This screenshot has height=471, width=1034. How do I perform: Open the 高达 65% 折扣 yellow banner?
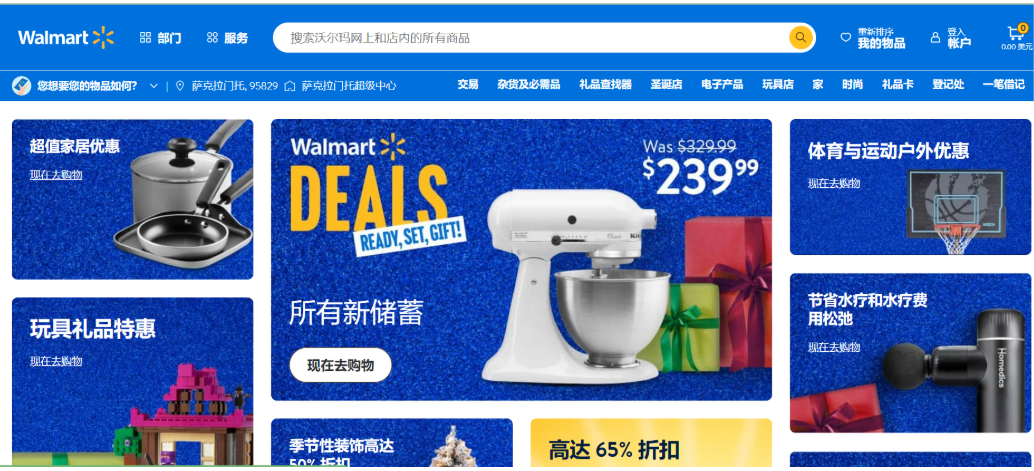click(x=651, y=442)
